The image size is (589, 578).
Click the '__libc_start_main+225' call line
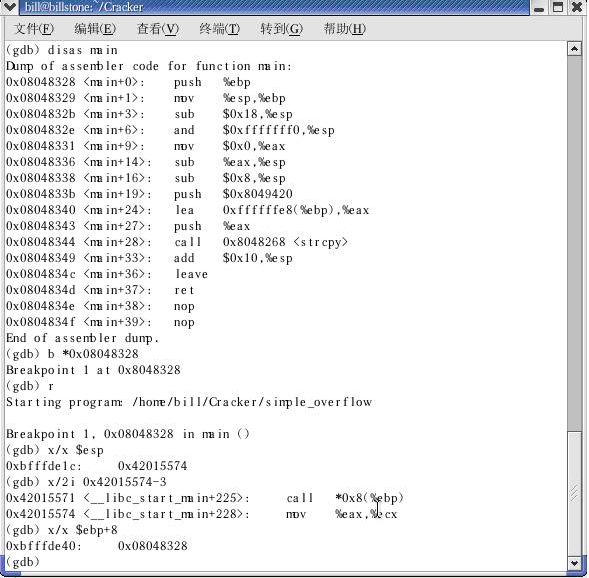click(205, 498)
